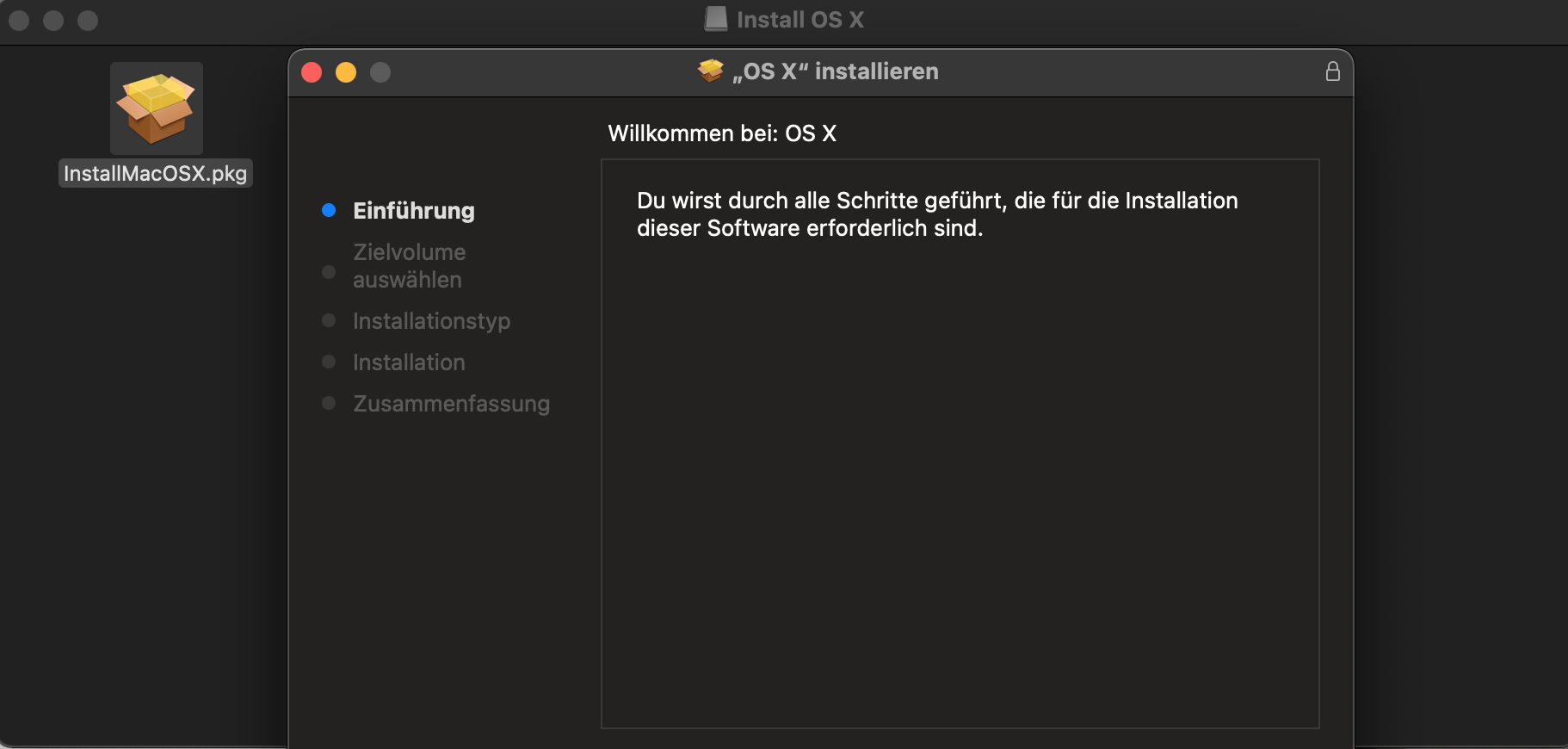This screenshot has width=1568, height=749.
Task: Click the bullet beside Installationstyp
Action: pos(329,320)
